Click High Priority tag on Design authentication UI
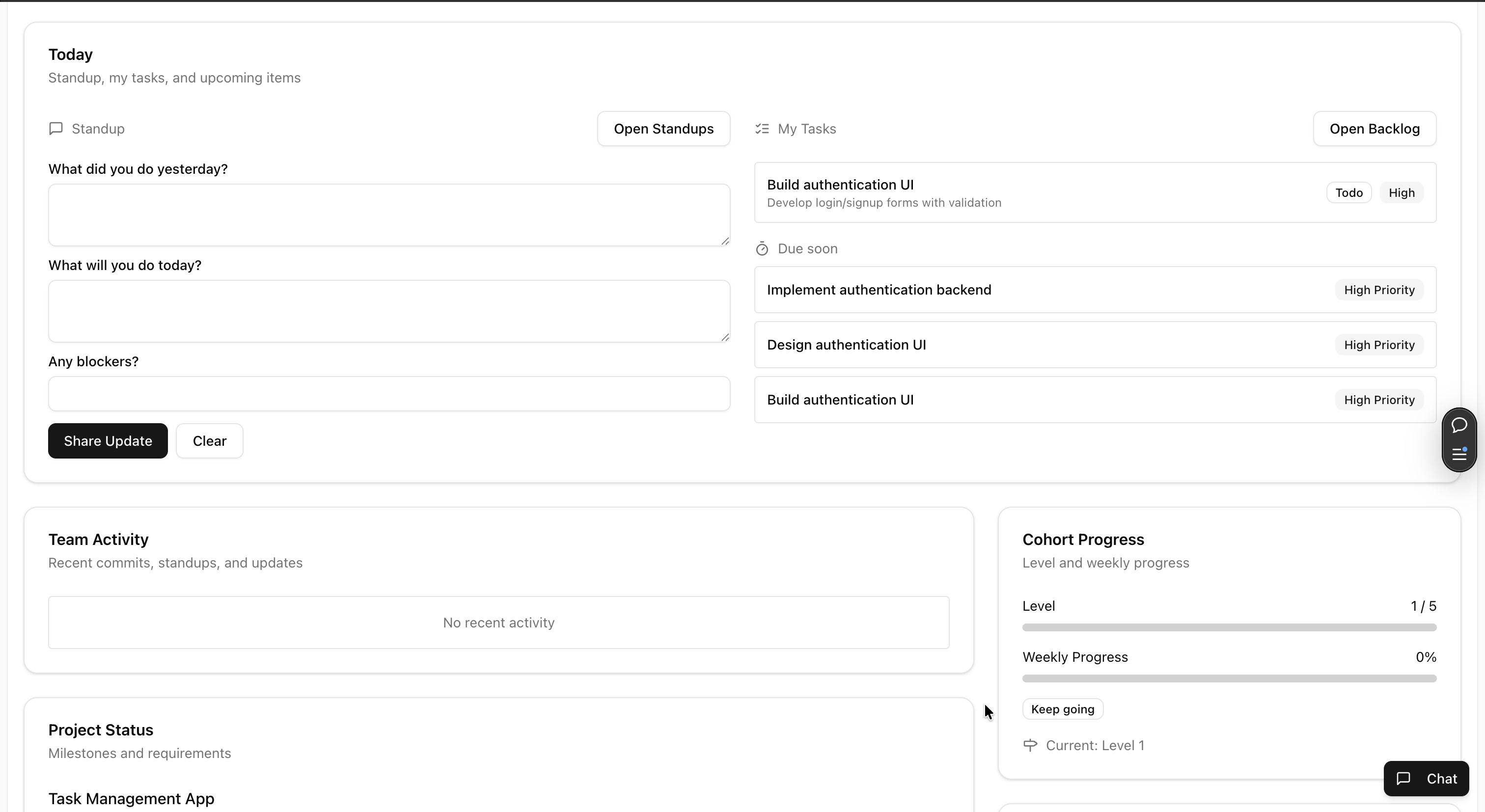The height and width of the screenshot is (812, 1485). [1379, 345]
